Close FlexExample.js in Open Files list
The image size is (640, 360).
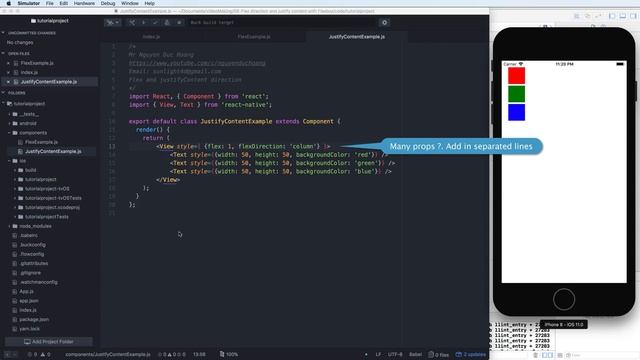tap(8, 63)
